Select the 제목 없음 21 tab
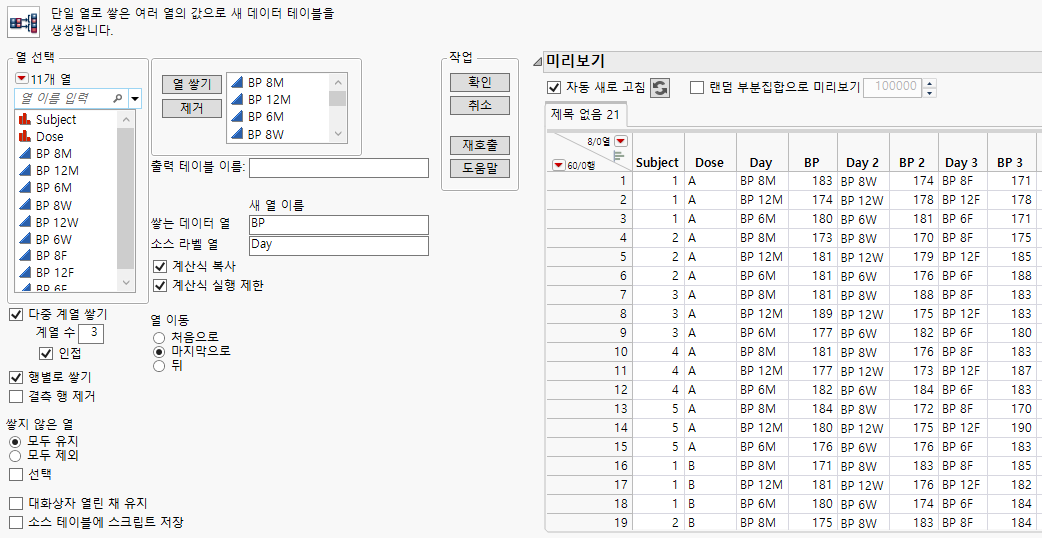Image resolution: width=1042 pixels, height=538 pixels. tap(586, 115)
